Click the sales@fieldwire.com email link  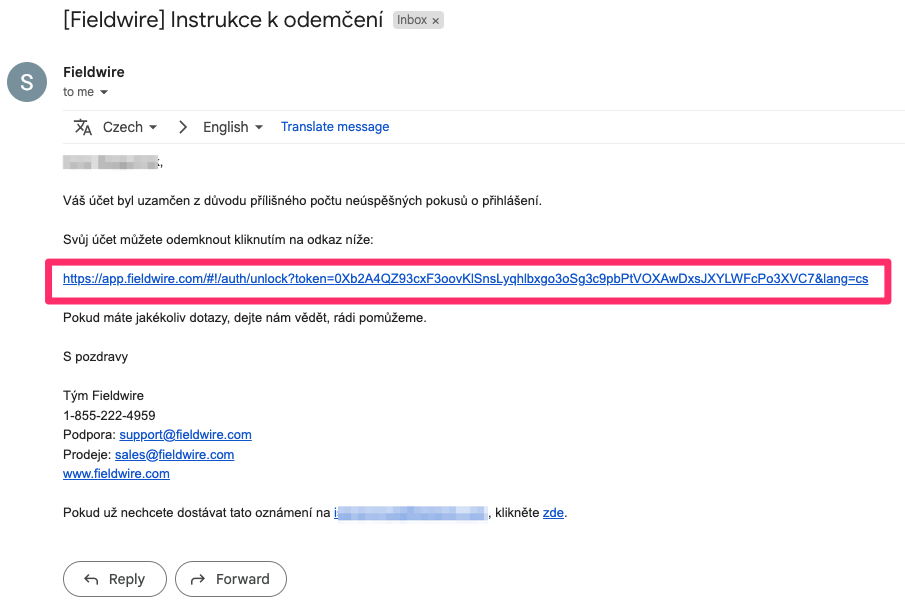(174, 455)
